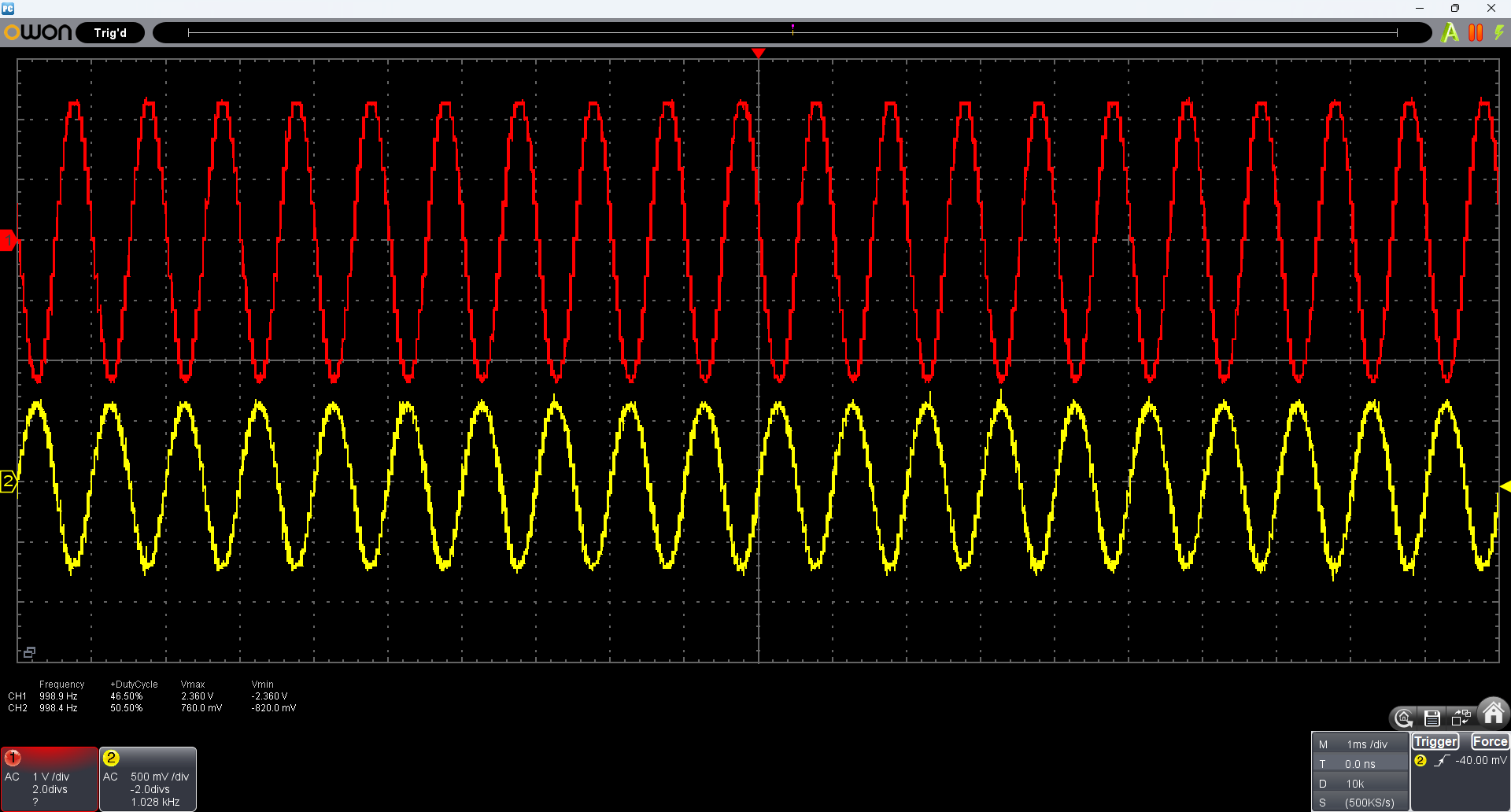This screenshot has width=1511, height=812.
Task: Click the green Autoset 'A' icon
Action: (x=1450, y=32)
